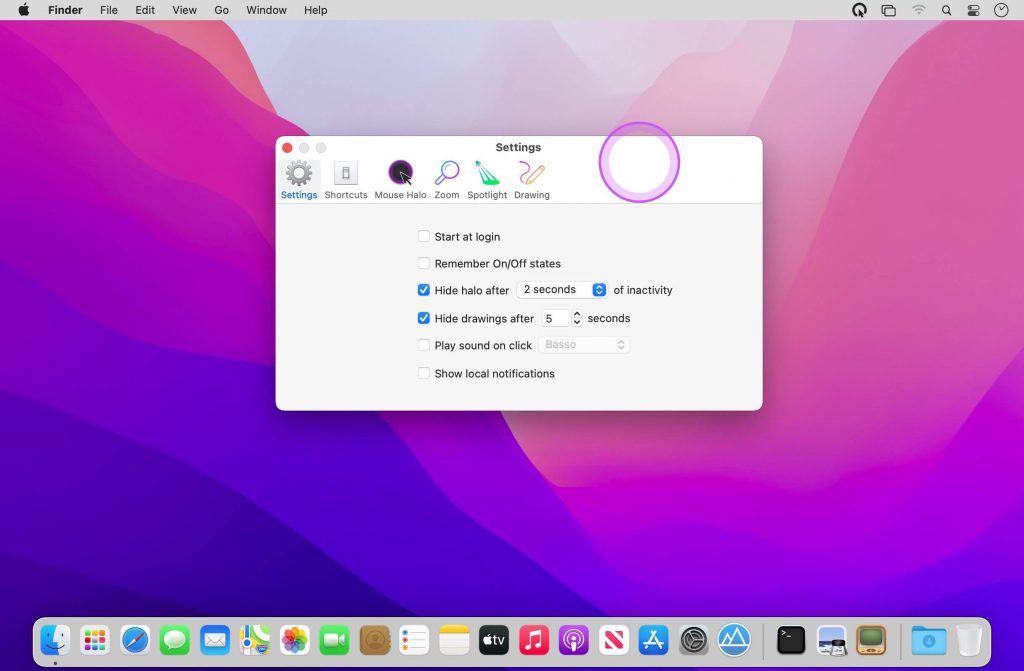Screen dimensions: 1024x671
Task: Launch Safari from the Dock
Action: click(x=135, y=639)
